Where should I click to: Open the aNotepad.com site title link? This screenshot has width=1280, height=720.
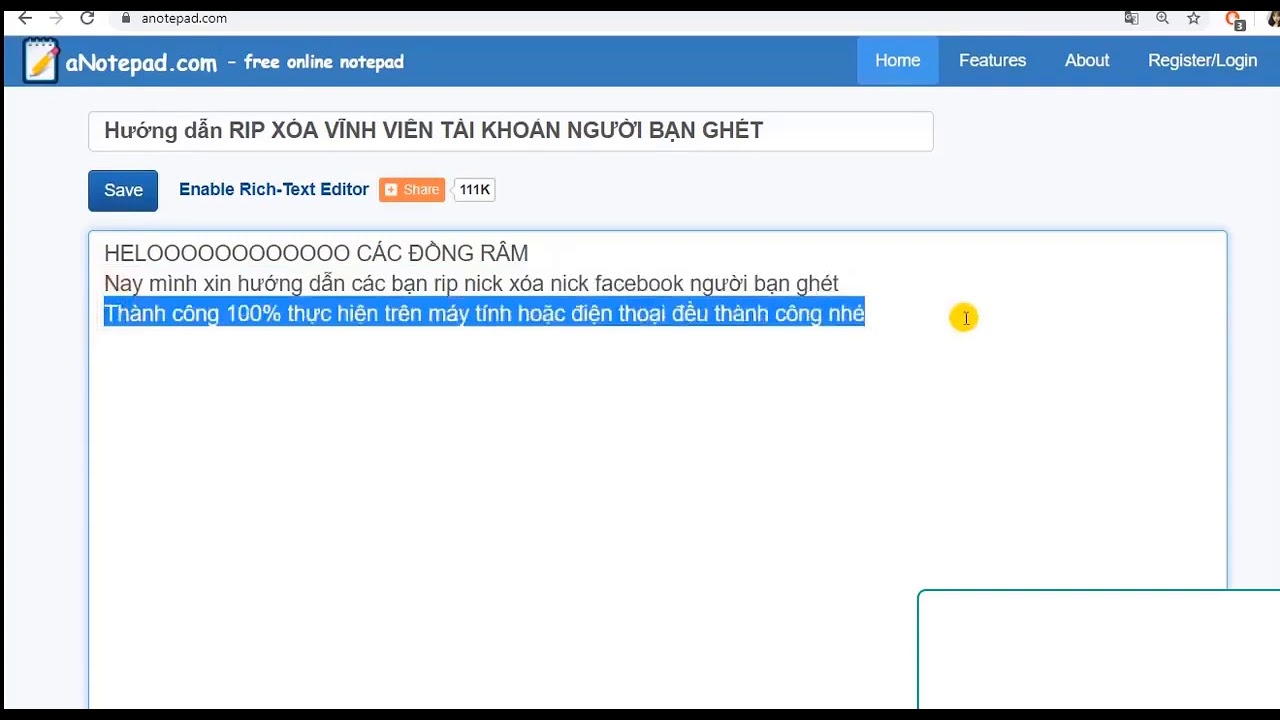click(141, 62)
